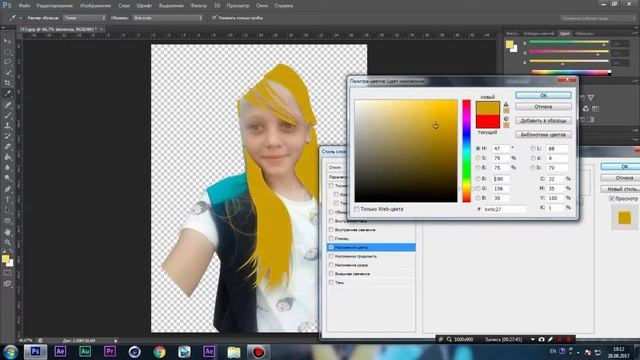This screenshot has width=640, height=360.
Task: Select the Horizontal Type tool
Action: (x=7, y=200)
